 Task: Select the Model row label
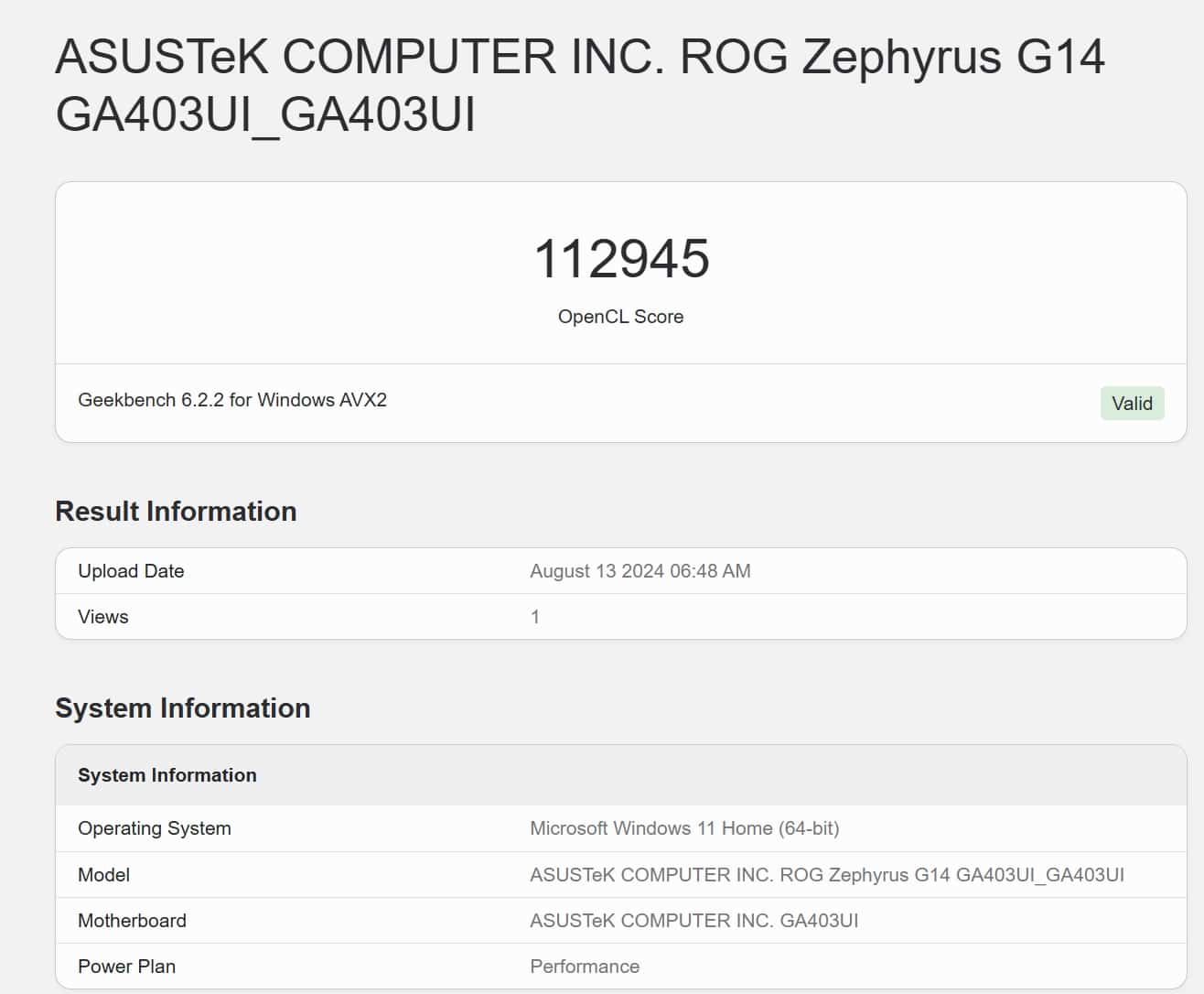(104, 875)
